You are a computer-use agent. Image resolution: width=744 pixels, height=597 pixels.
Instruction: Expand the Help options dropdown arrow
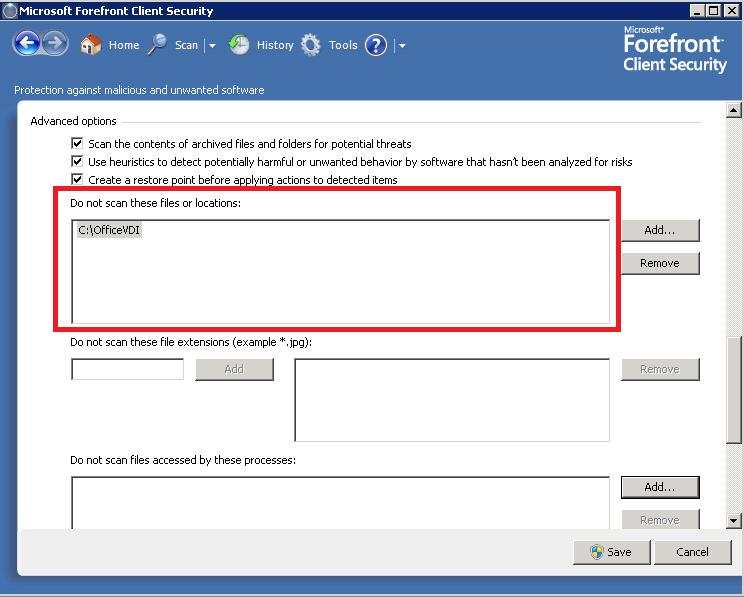(402, 46)
